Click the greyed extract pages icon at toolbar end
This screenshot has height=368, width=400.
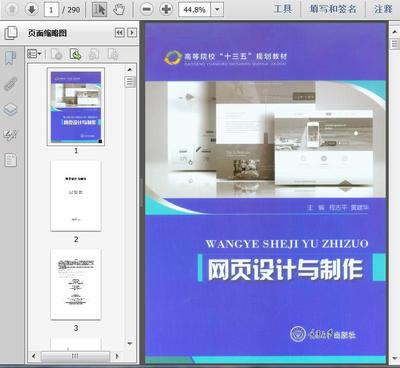[113, 54]
